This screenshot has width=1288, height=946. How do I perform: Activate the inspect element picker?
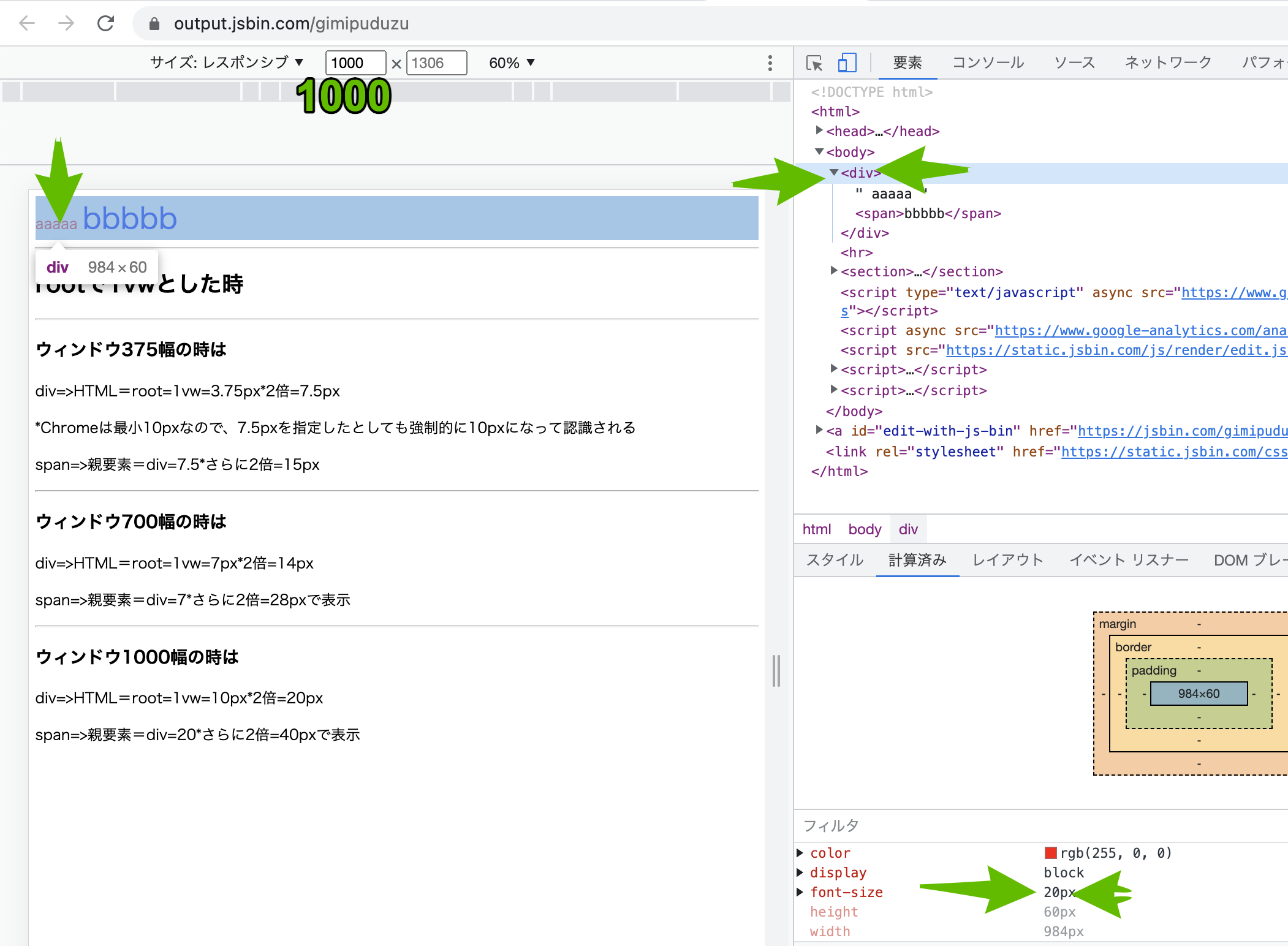click(x=814, y=62)
